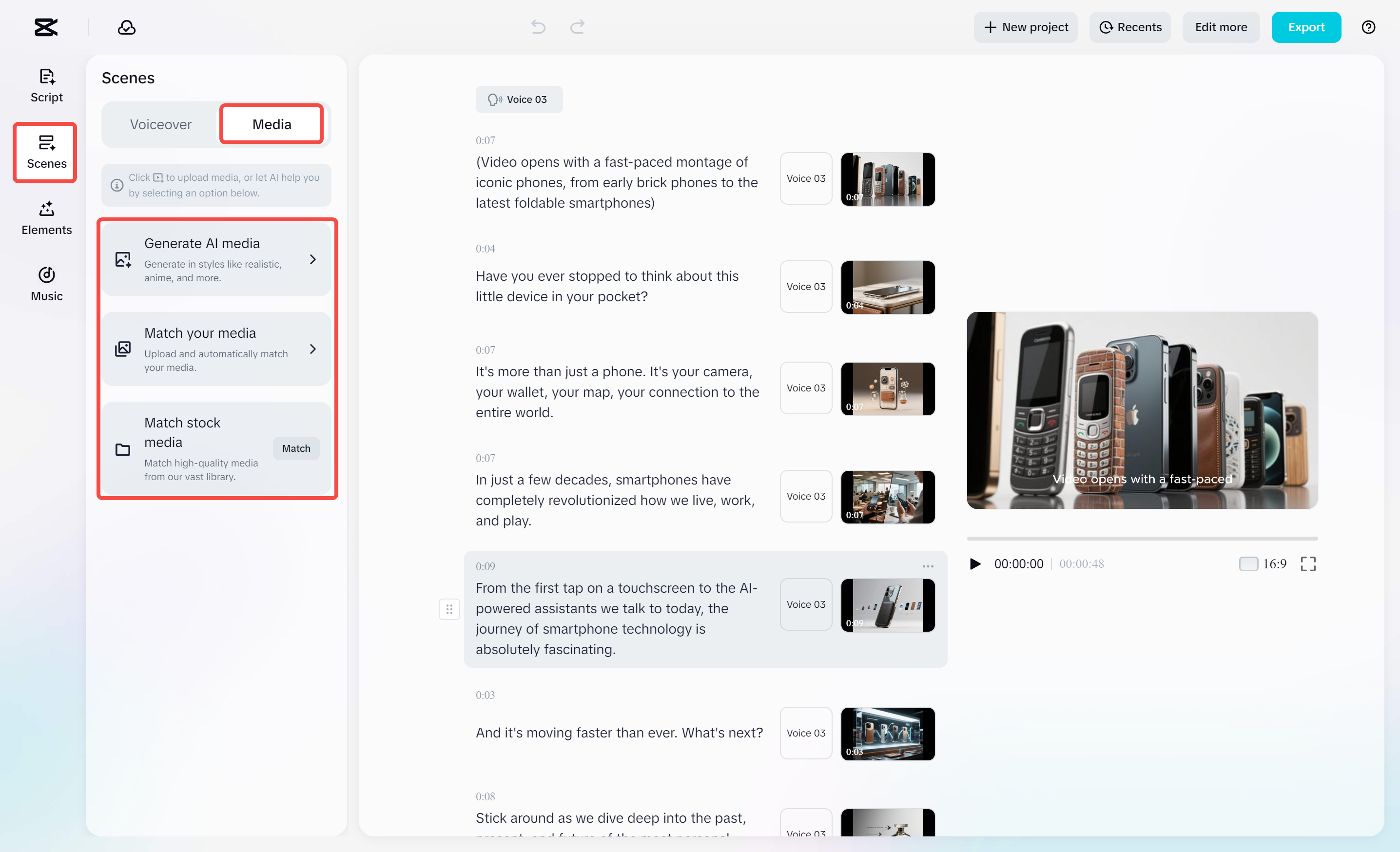
Task: Open the Music panel in sidebar
Action: tap(47, 284)
